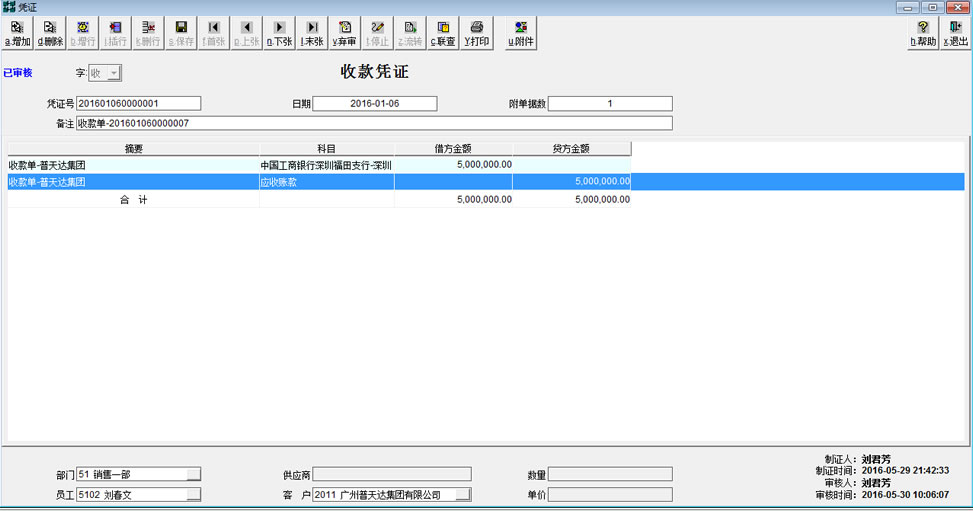Click the 删除 (delete) toolbar icon
973x511 pixels.
coord(50,34)
